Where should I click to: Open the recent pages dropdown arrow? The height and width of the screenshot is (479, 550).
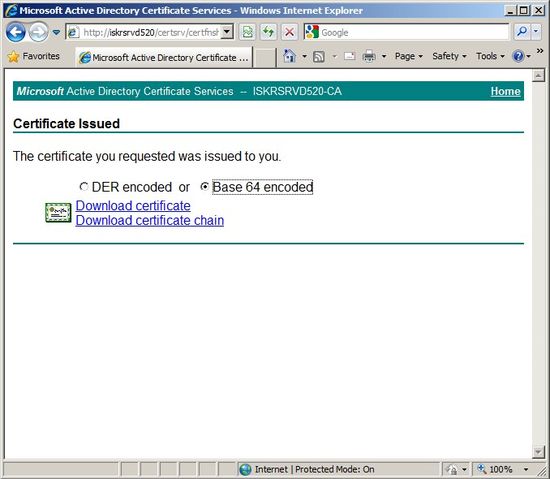56,33
